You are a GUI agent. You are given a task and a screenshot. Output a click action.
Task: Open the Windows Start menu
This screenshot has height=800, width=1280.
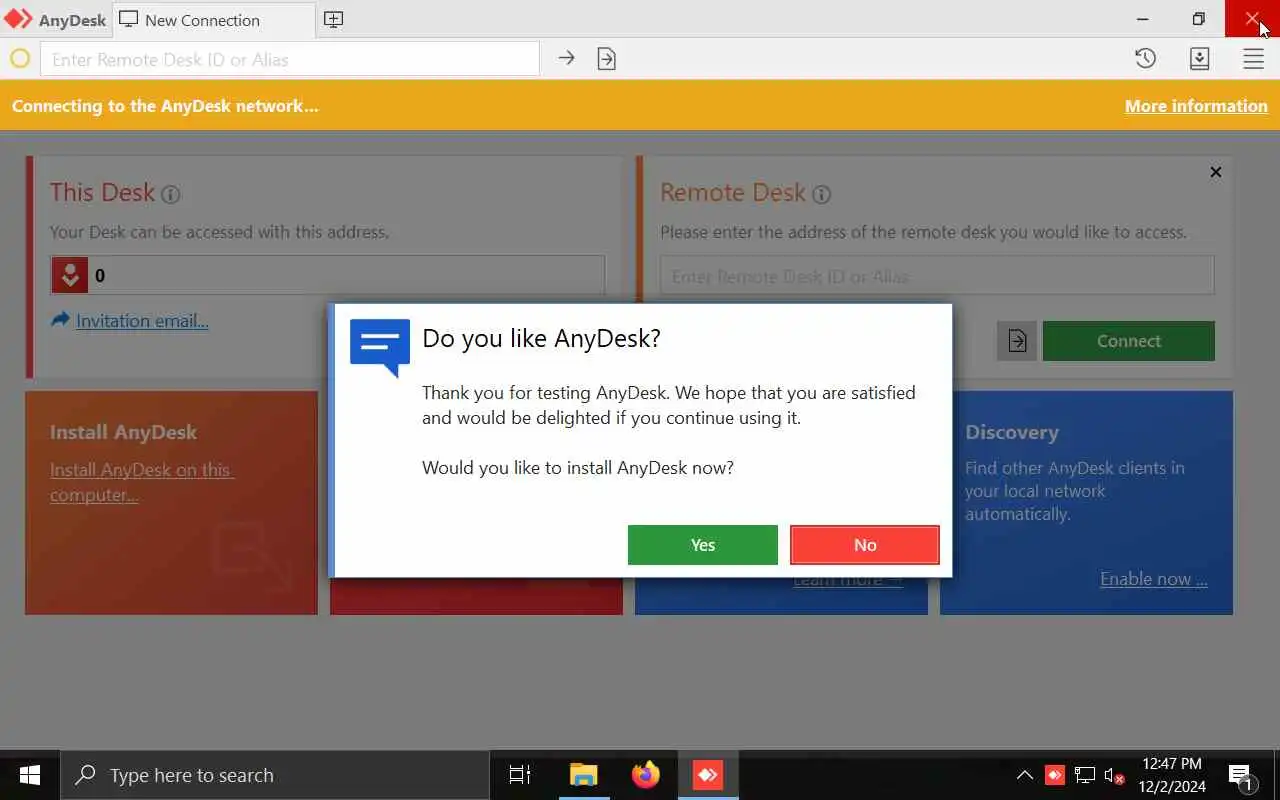pyautogui.click(x=30, y=775)
